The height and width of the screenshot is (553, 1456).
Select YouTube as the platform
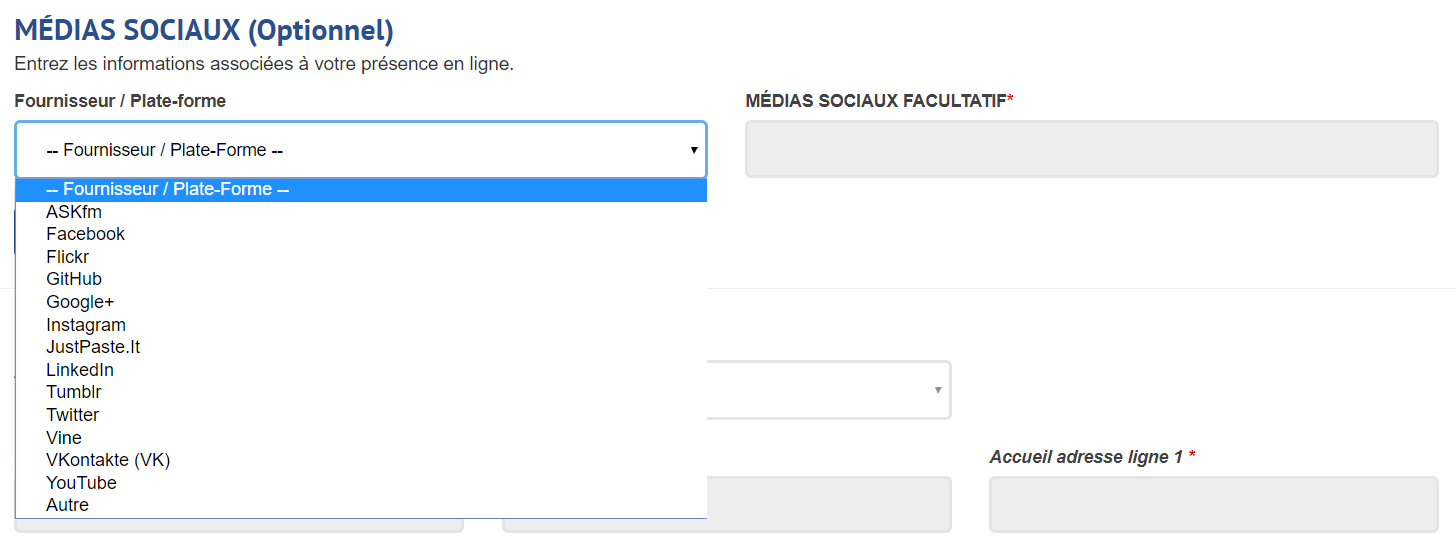tap(81, 483)
